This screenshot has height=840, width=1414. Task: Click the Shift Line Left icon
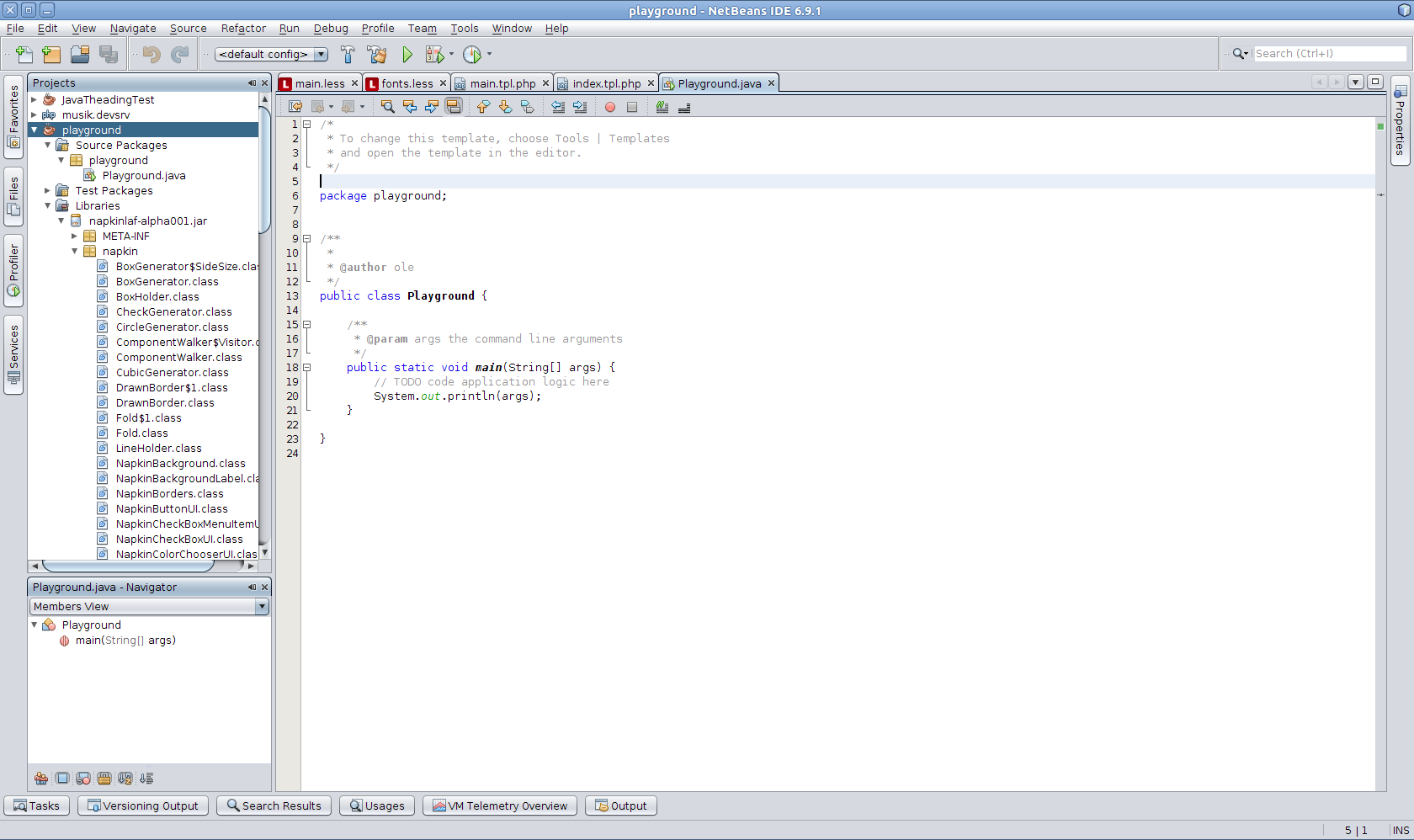point(558,107)
